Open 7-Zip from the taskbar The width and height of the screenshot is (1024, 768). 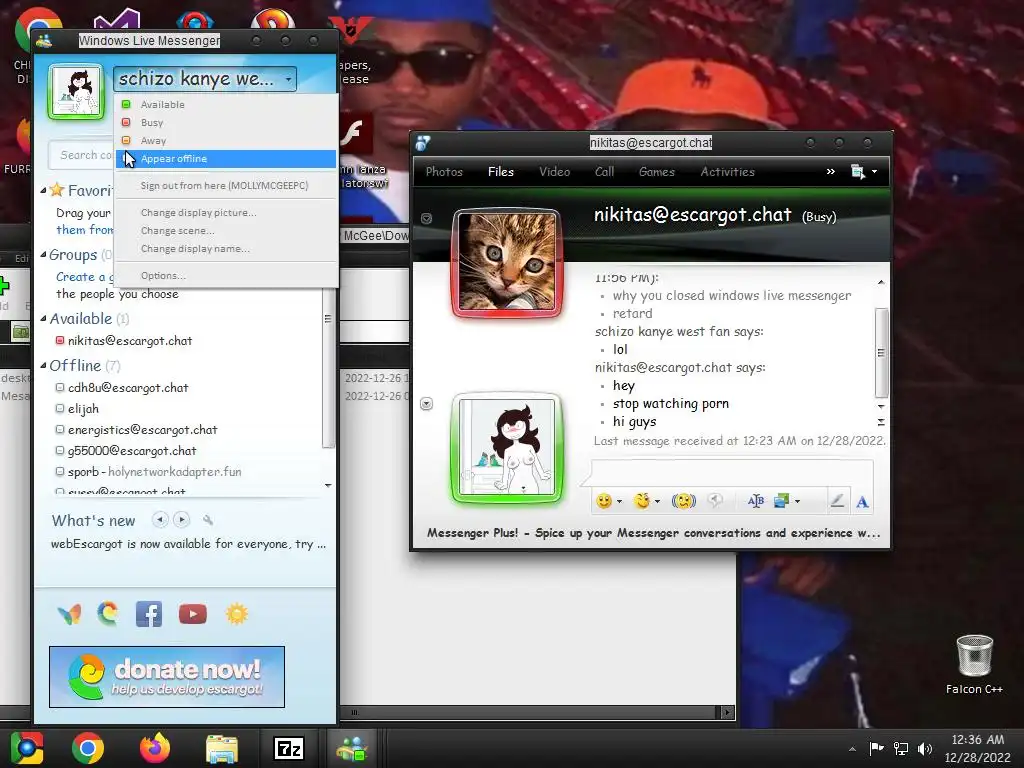(x=289, y=748)
